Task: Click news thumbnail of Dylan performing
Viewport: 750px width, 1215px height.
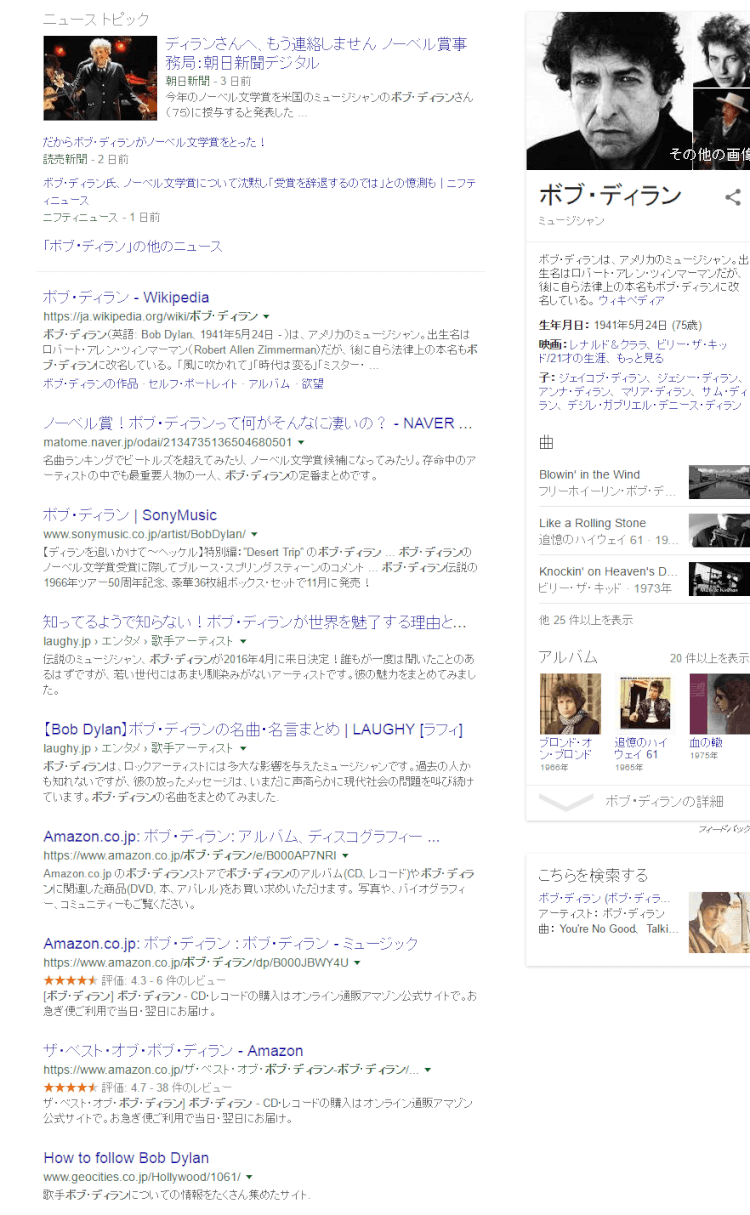Action: coord(100,78)
